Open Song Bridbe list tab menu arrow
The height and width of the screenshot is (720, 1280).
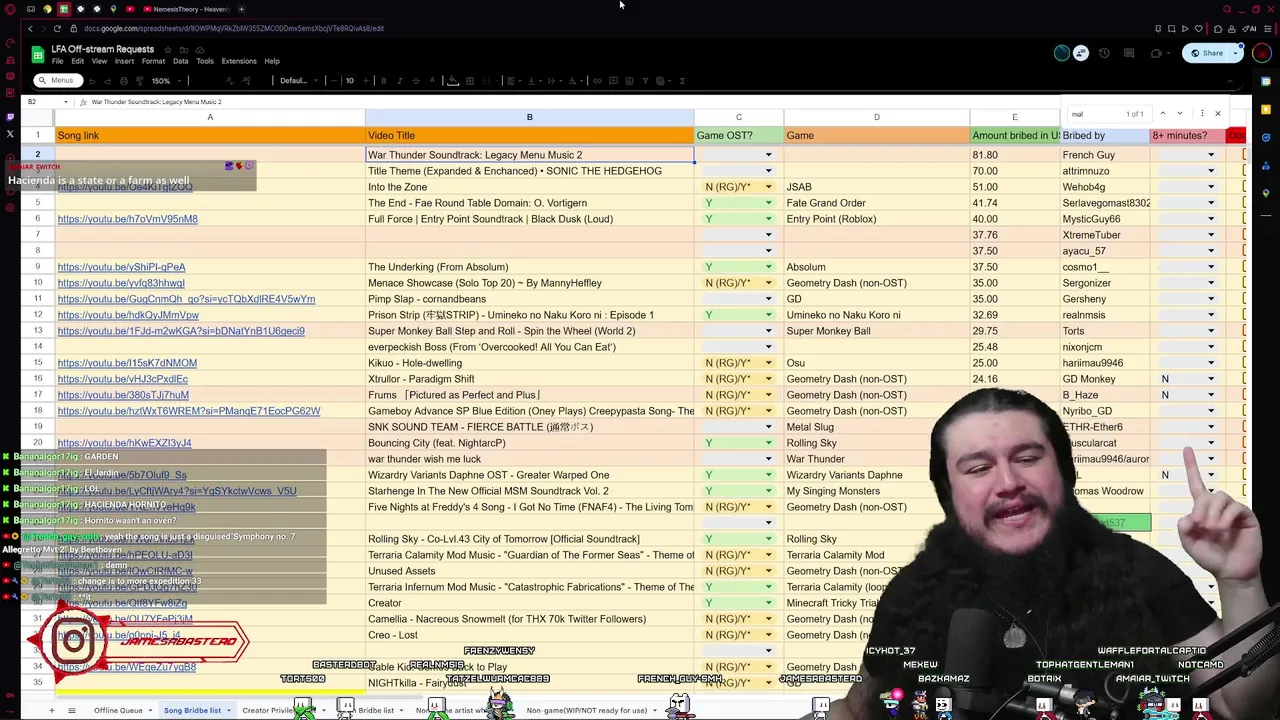229,710
